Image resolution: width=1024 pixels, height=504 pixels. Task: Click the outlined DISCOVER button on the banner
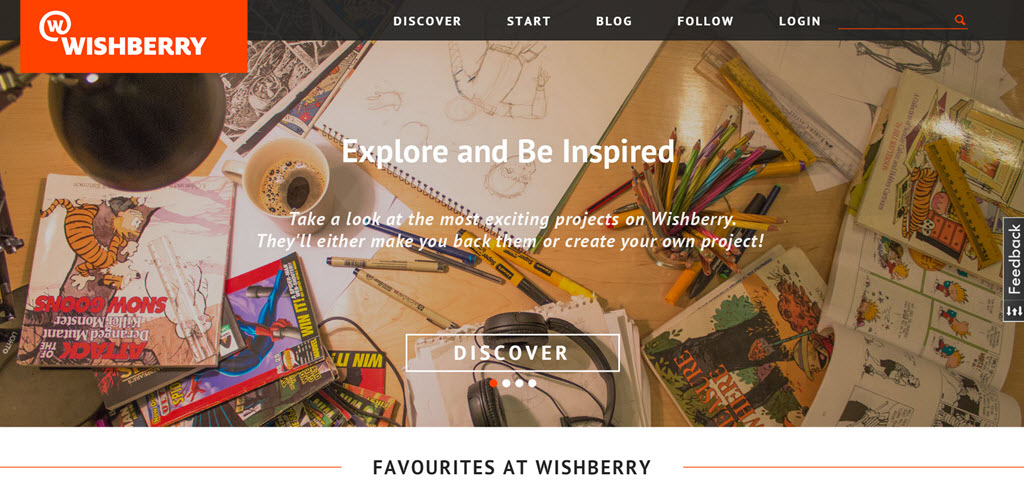[x=513, y=353]
